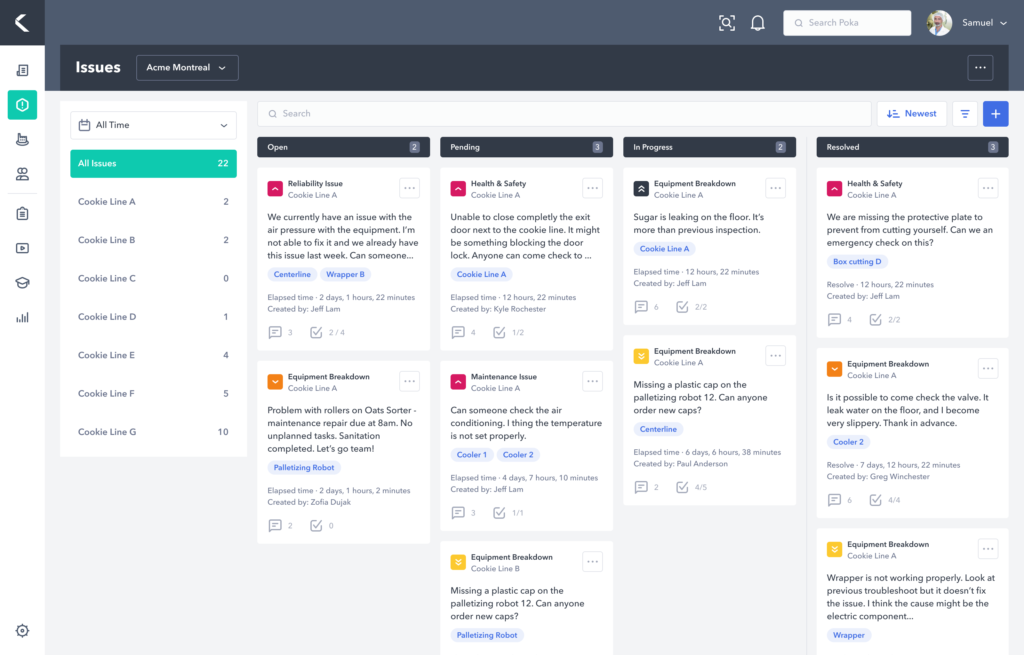Open the overflow menu on the Issues header

[x=980, y=67]
